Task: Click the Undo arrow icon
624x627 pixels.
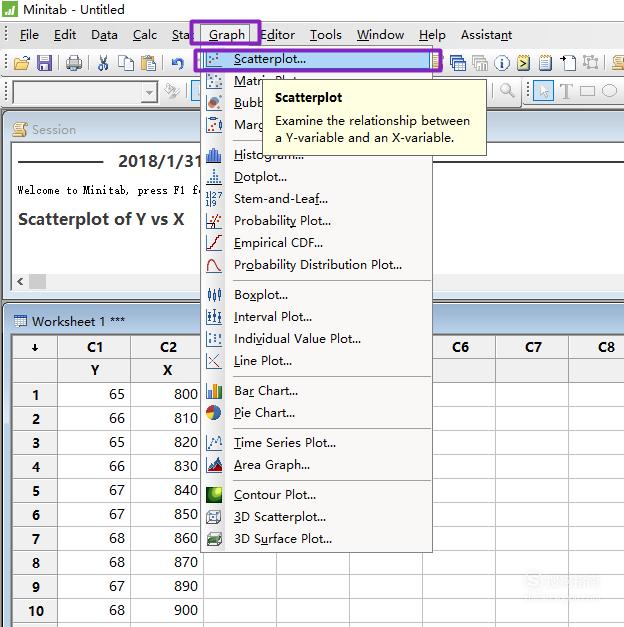Action: [178, 63]
